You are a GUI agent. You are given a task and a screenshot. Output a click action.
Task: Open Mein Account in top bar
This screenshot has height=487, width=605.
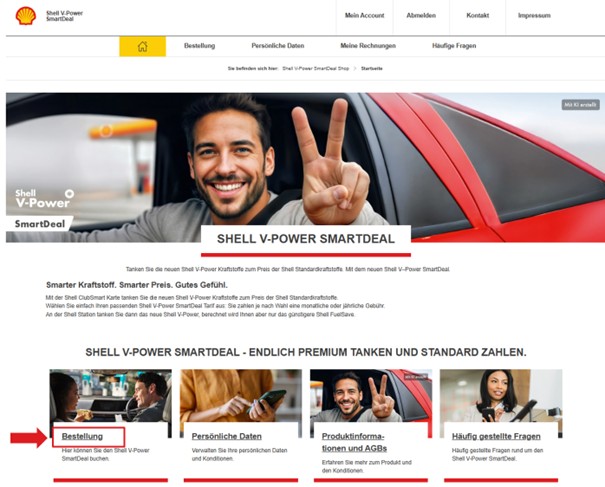tap(364, 16)
